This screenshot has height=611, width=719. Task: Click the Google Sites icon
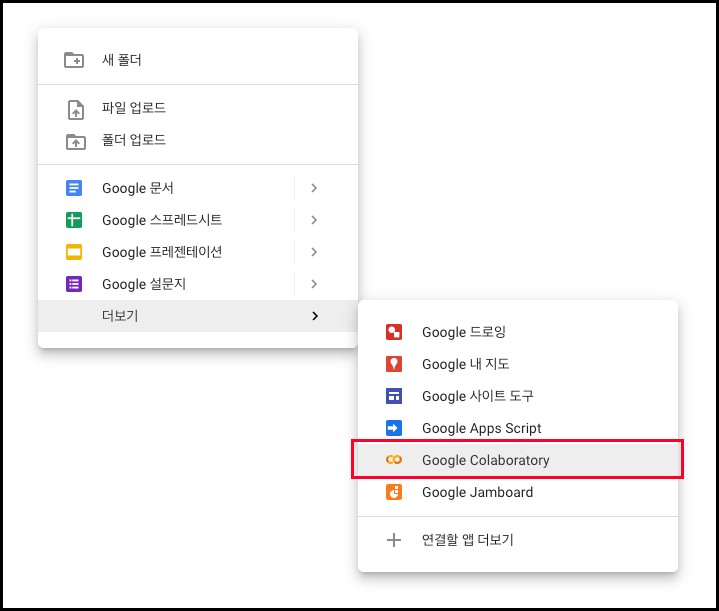pos(394,396)
